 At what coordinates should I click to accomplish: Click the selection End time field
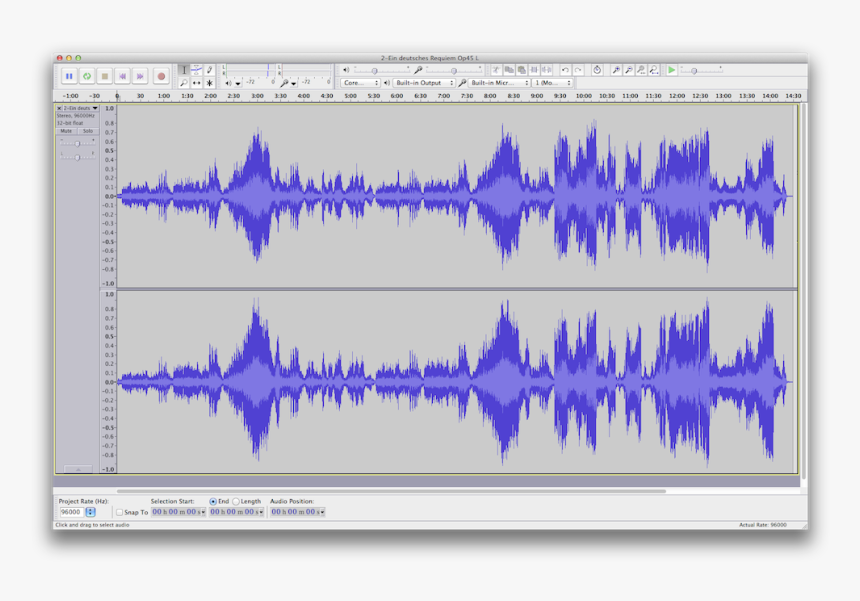point(236,512)
